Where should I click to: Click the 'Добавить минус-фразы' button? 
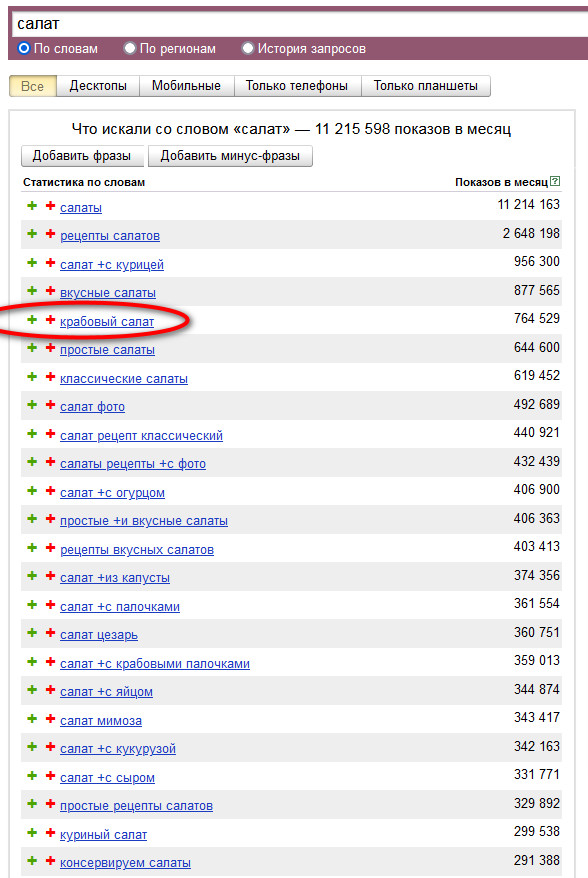230,156
